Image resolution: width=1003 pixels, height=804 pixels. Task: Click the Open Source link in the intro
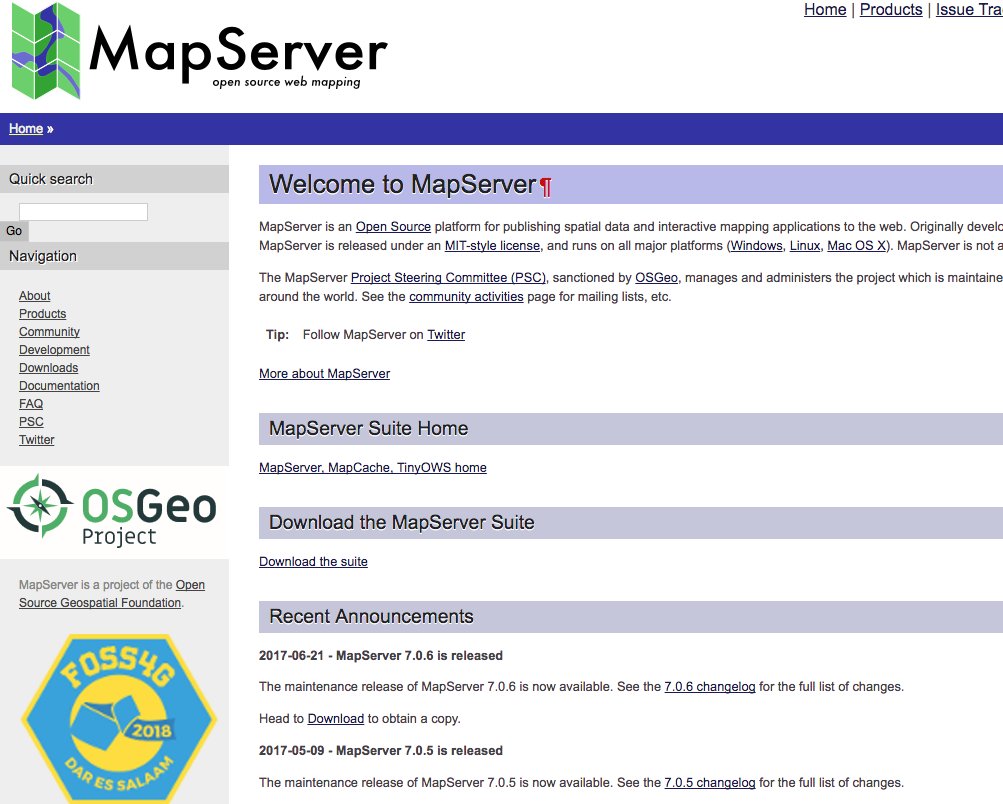(393, 226)
